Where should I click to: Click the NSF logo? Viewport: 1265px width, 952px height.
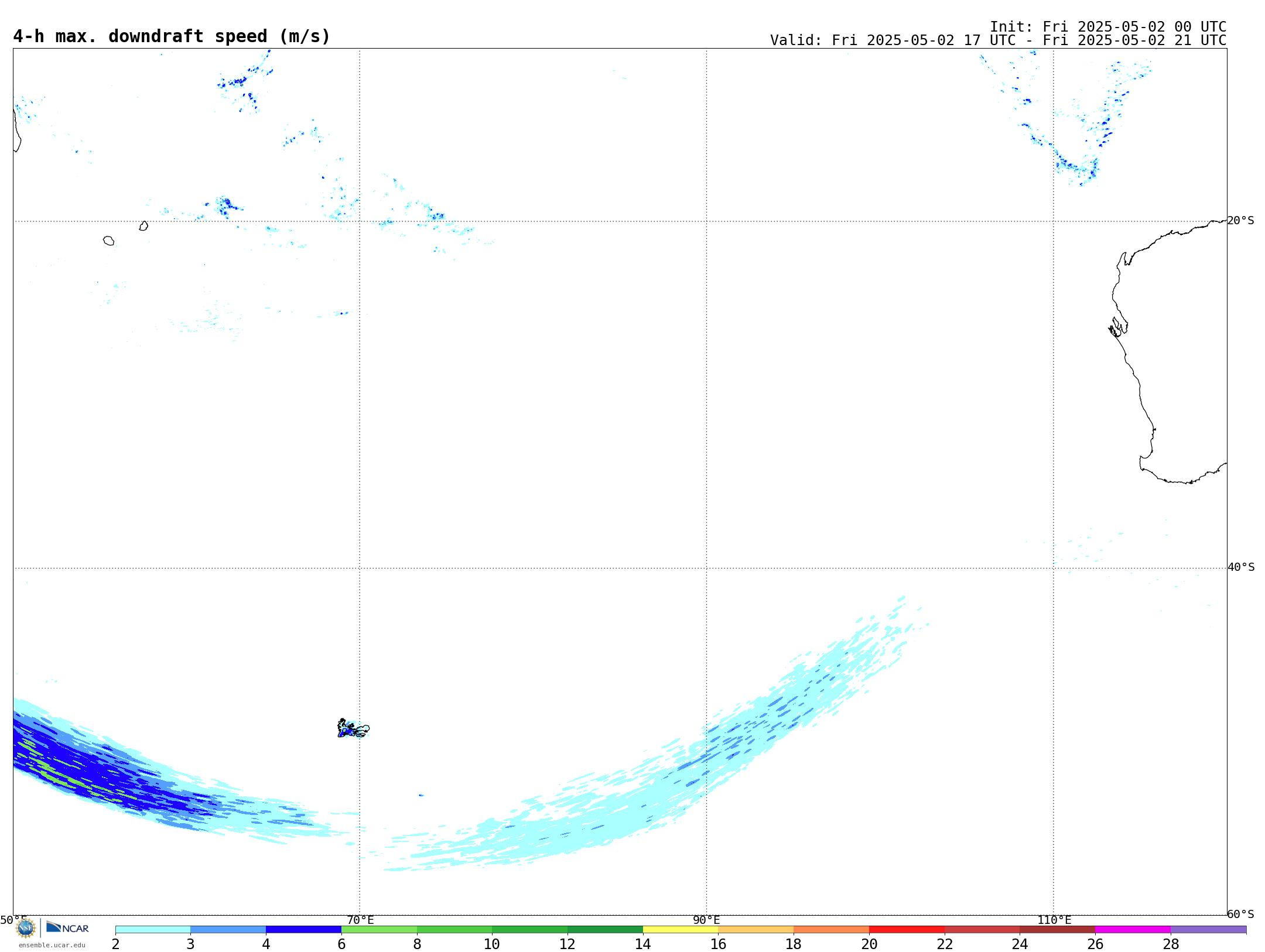[x=26, y=928]
